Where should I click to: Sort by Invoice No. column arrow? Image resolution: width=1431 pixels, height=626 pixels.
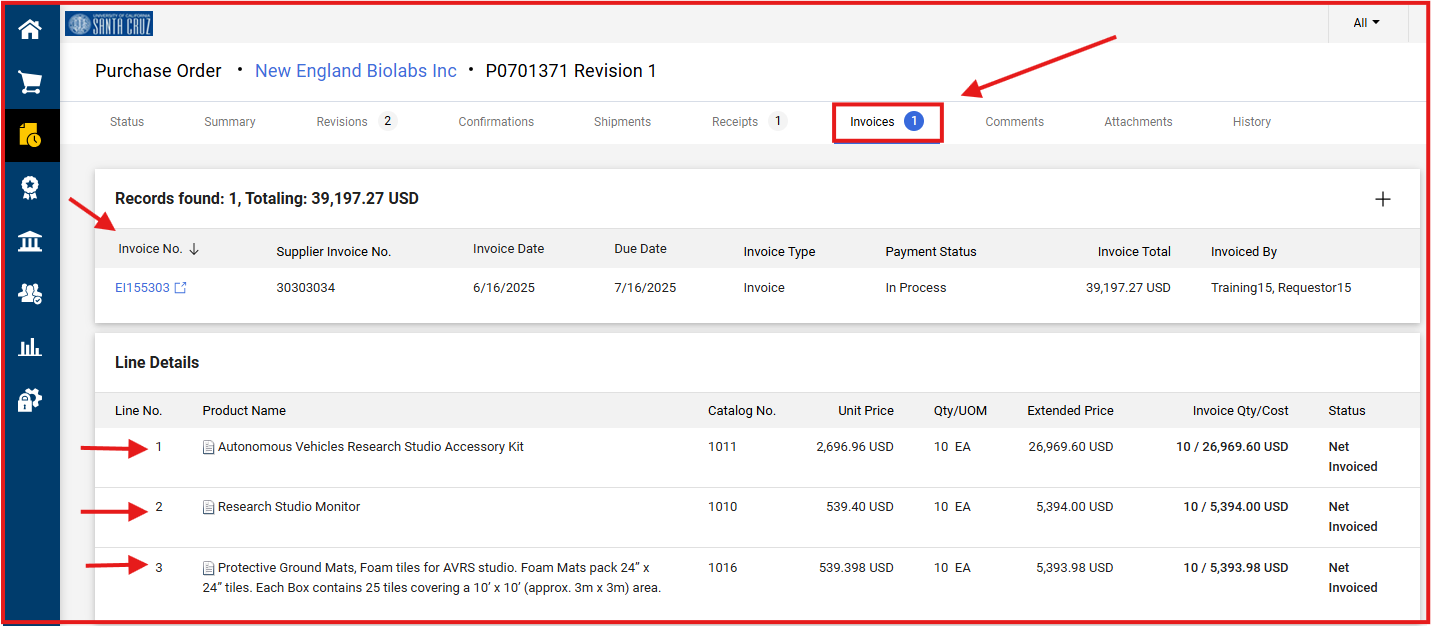(x=194, y=249)
